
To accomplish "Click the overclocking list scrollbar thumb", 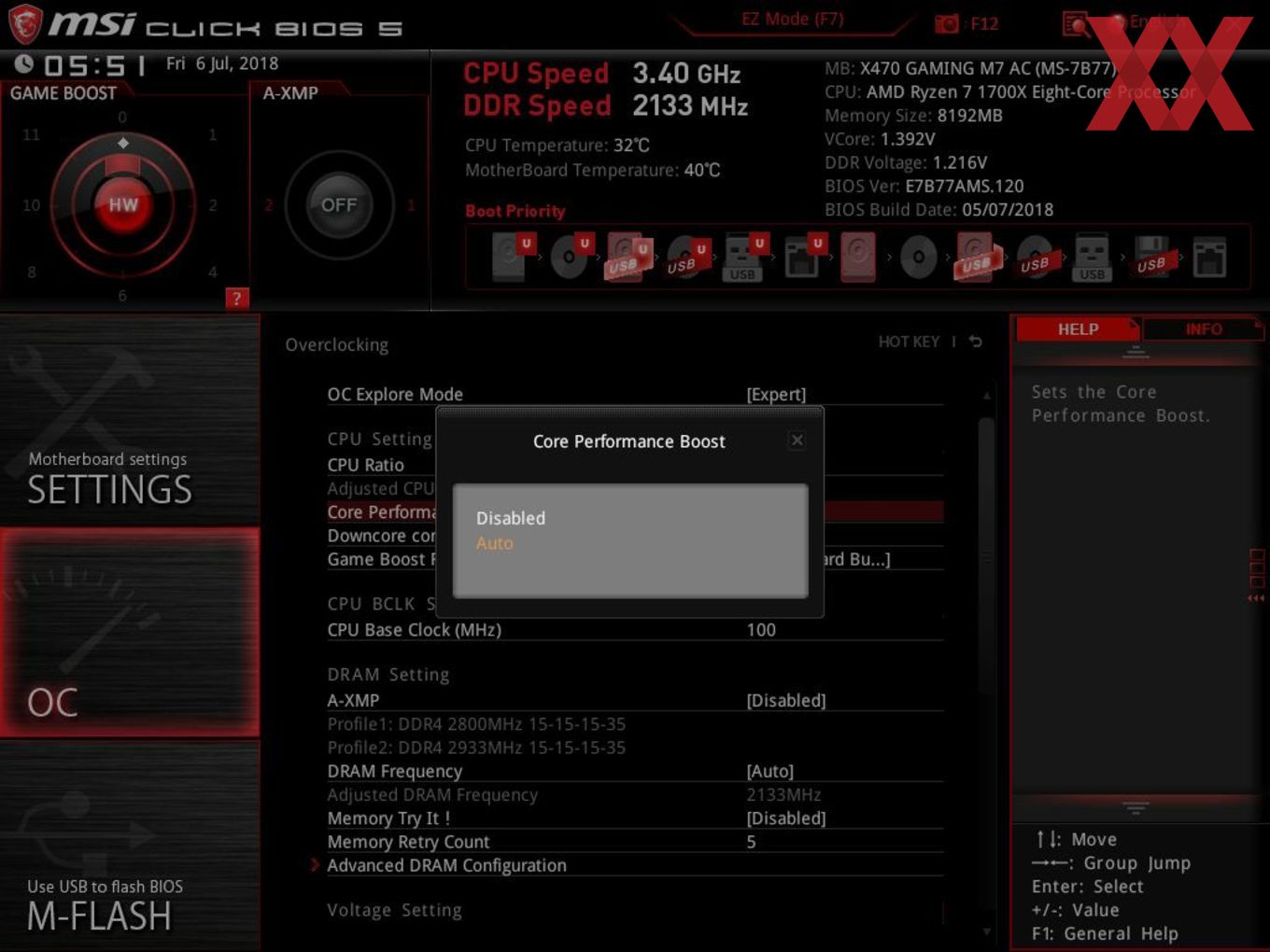I will [986, 555].
